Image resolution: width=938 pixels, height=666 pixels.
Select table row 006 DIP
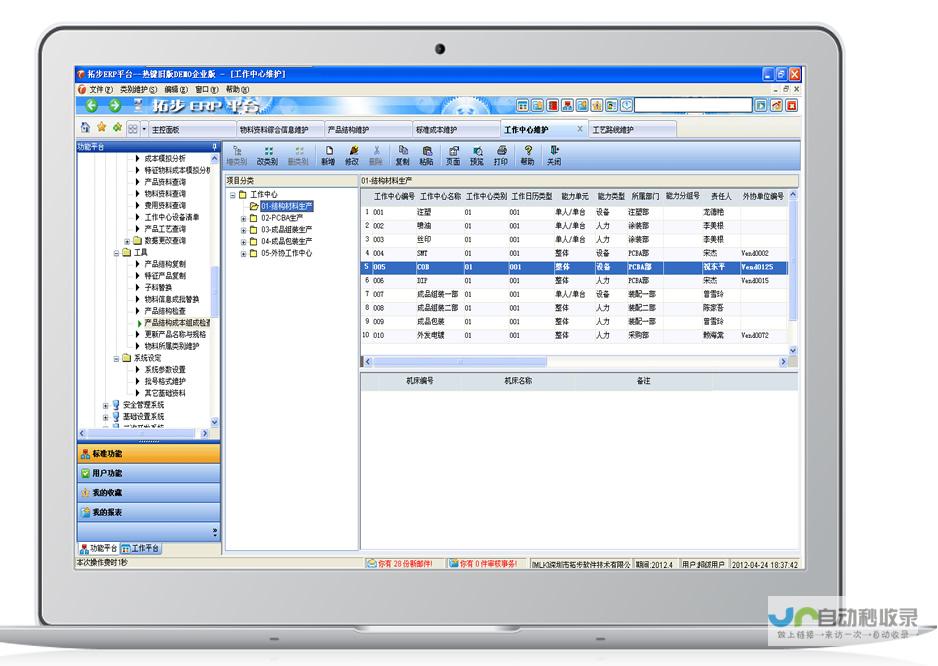pos(574,281)
